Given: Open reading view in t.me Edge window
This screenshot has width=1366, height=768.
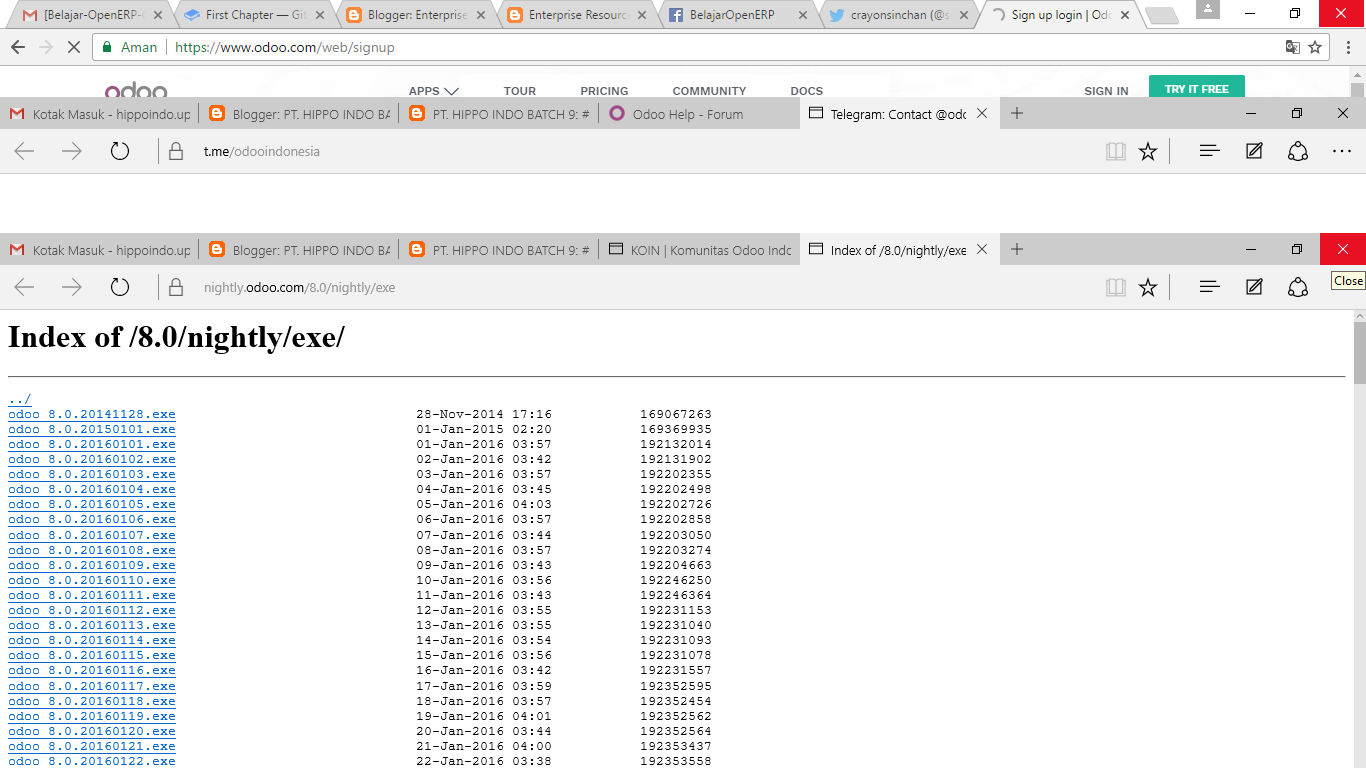Looking at the screenshot, I should 1116,152.
